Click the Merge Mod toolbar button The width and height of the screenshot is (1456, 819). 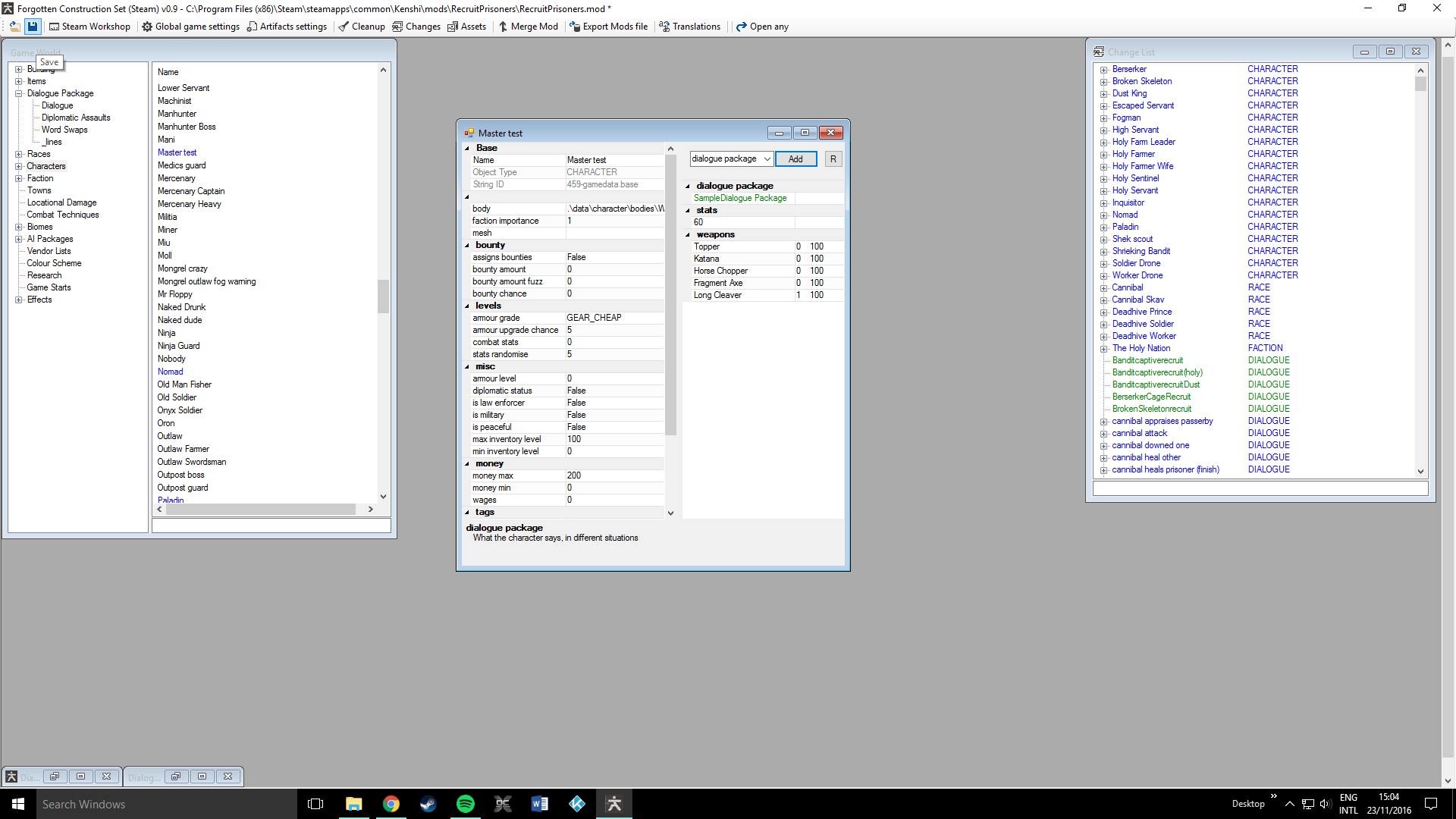click(x=528, y=27)
